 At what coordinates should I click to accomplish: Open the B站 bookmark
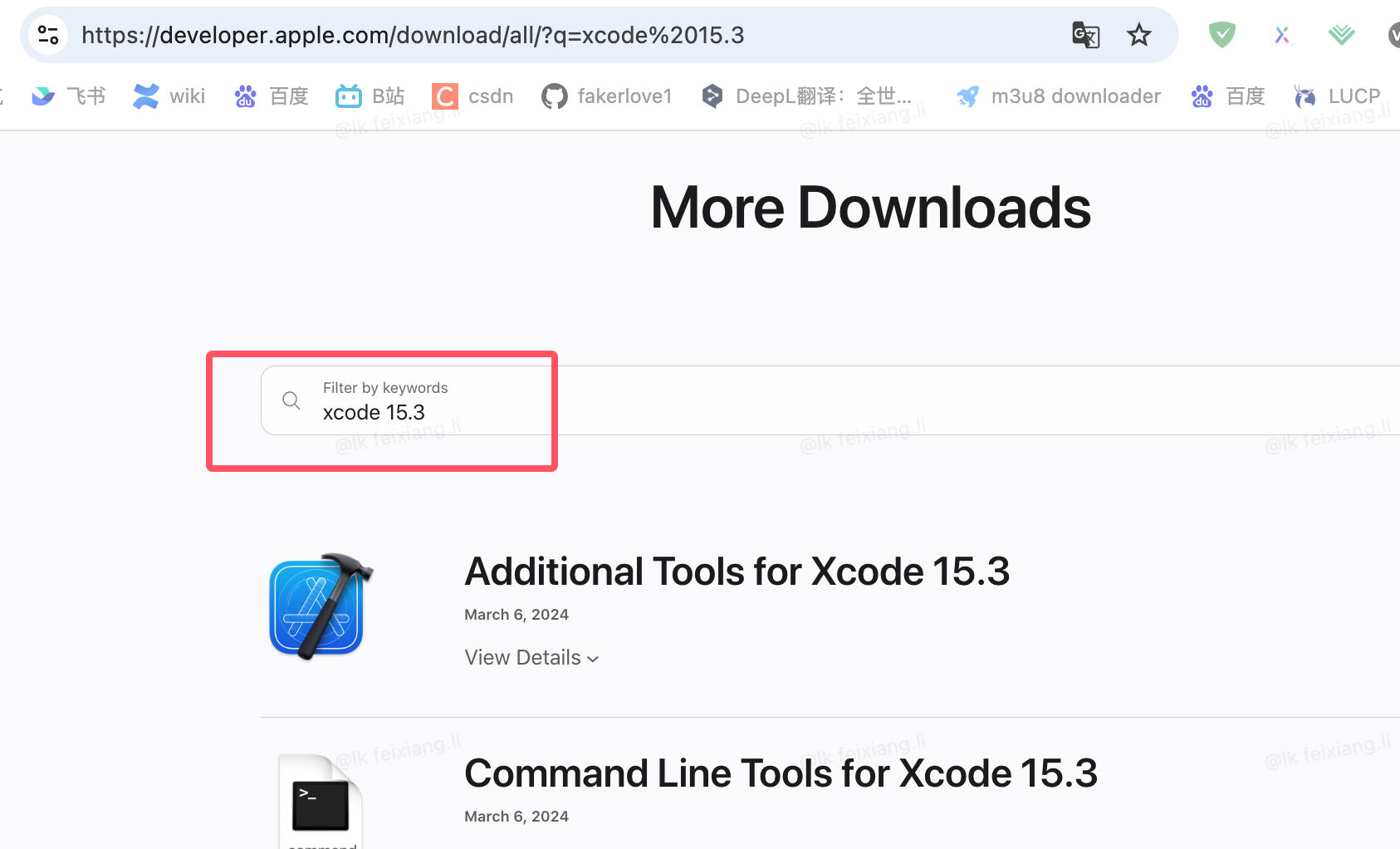click(x=370, y=96)
